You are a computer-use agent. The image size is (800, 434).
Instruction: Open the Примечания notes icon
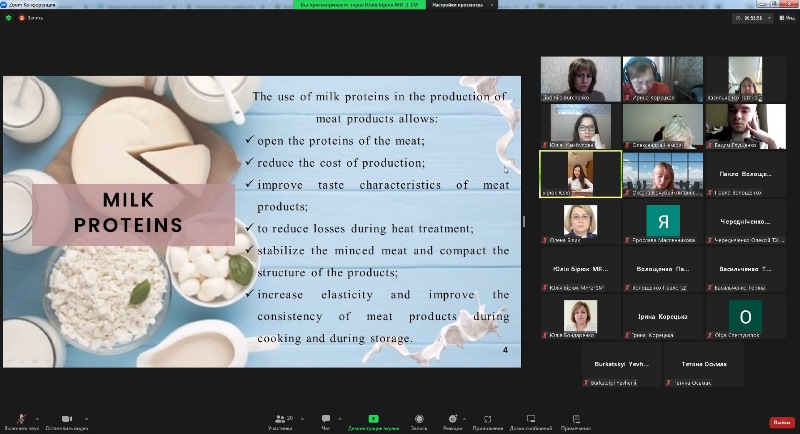[576, 419]
